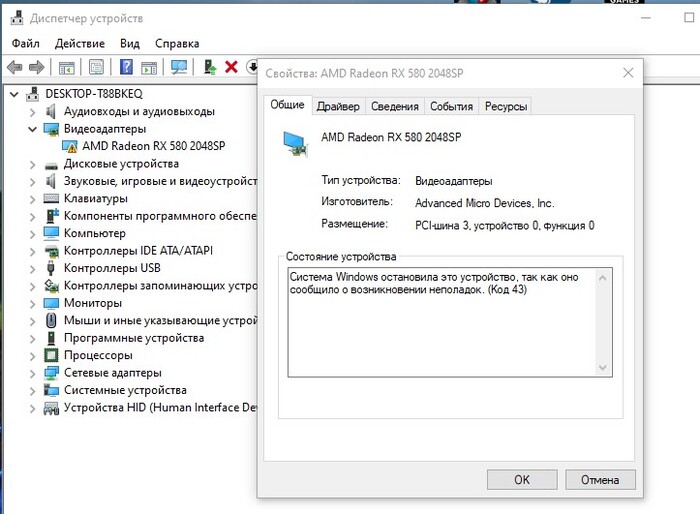This screenshot has width=700, height=514.
Task: Click the Клавиатуры keyboard icon
Action: 51,199
